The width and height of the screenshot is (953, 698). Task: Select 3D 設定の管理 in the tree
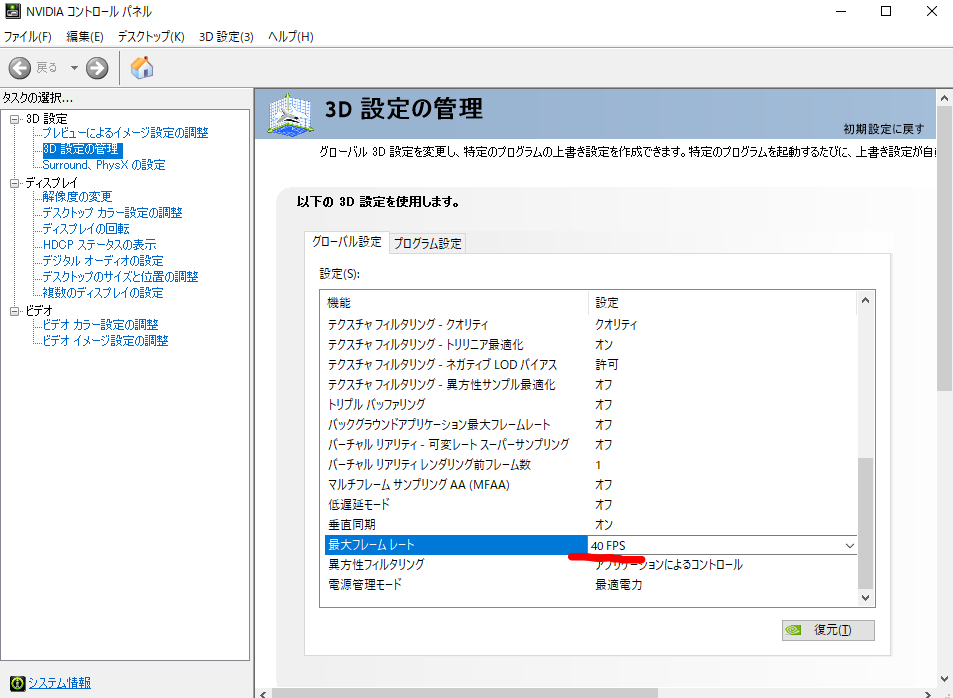coord(83,149)
